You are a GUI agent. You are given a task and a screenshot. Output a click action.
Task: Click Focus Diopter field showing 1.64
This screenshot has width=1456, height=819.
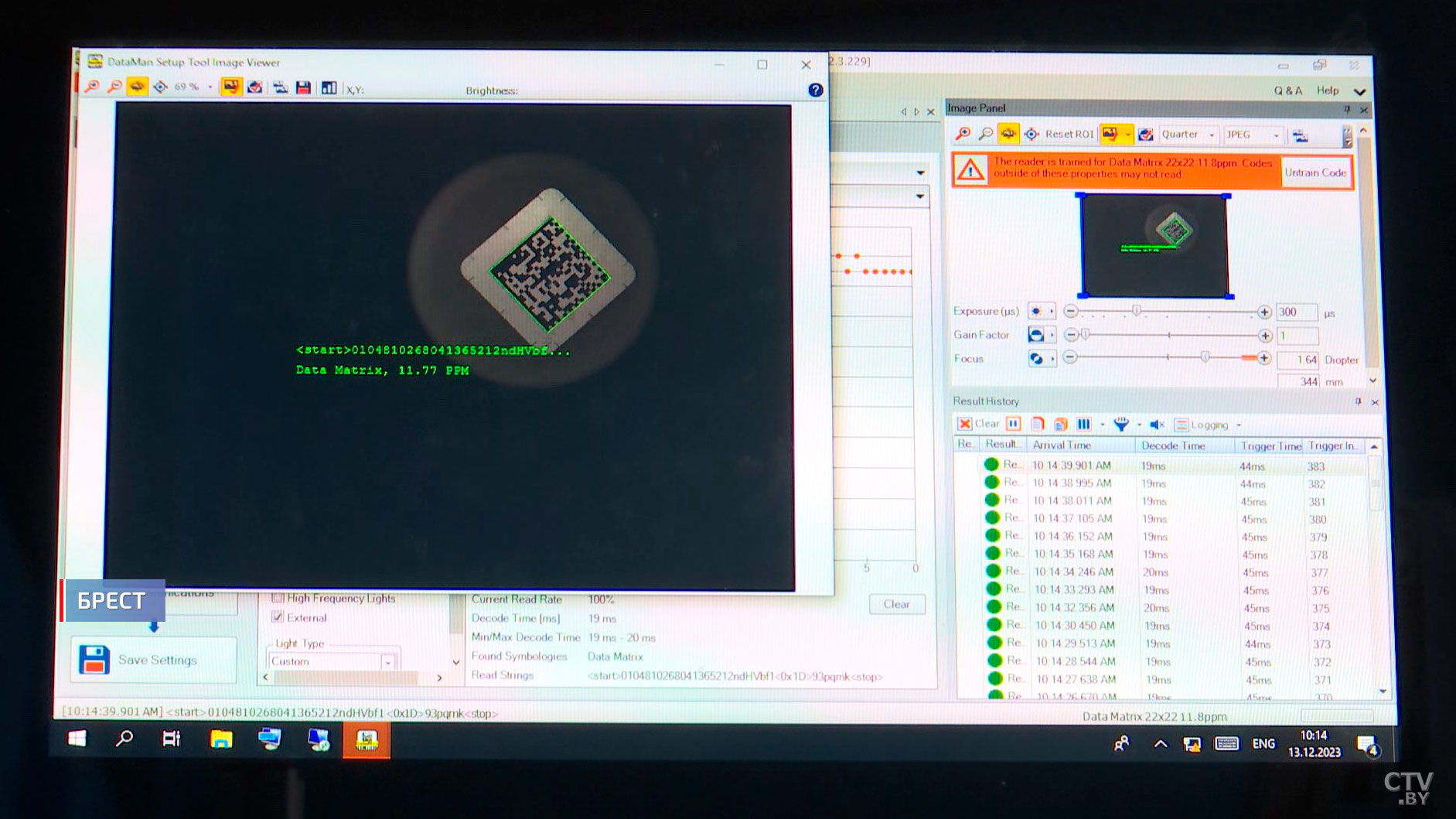tap(1298, 360)
